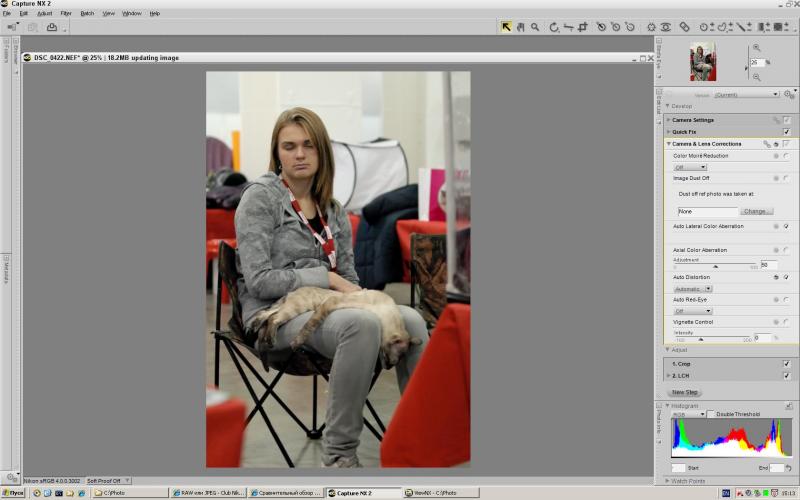The image size is (800, 500).
Task: Open the Adjust menu
Action: 44,13
